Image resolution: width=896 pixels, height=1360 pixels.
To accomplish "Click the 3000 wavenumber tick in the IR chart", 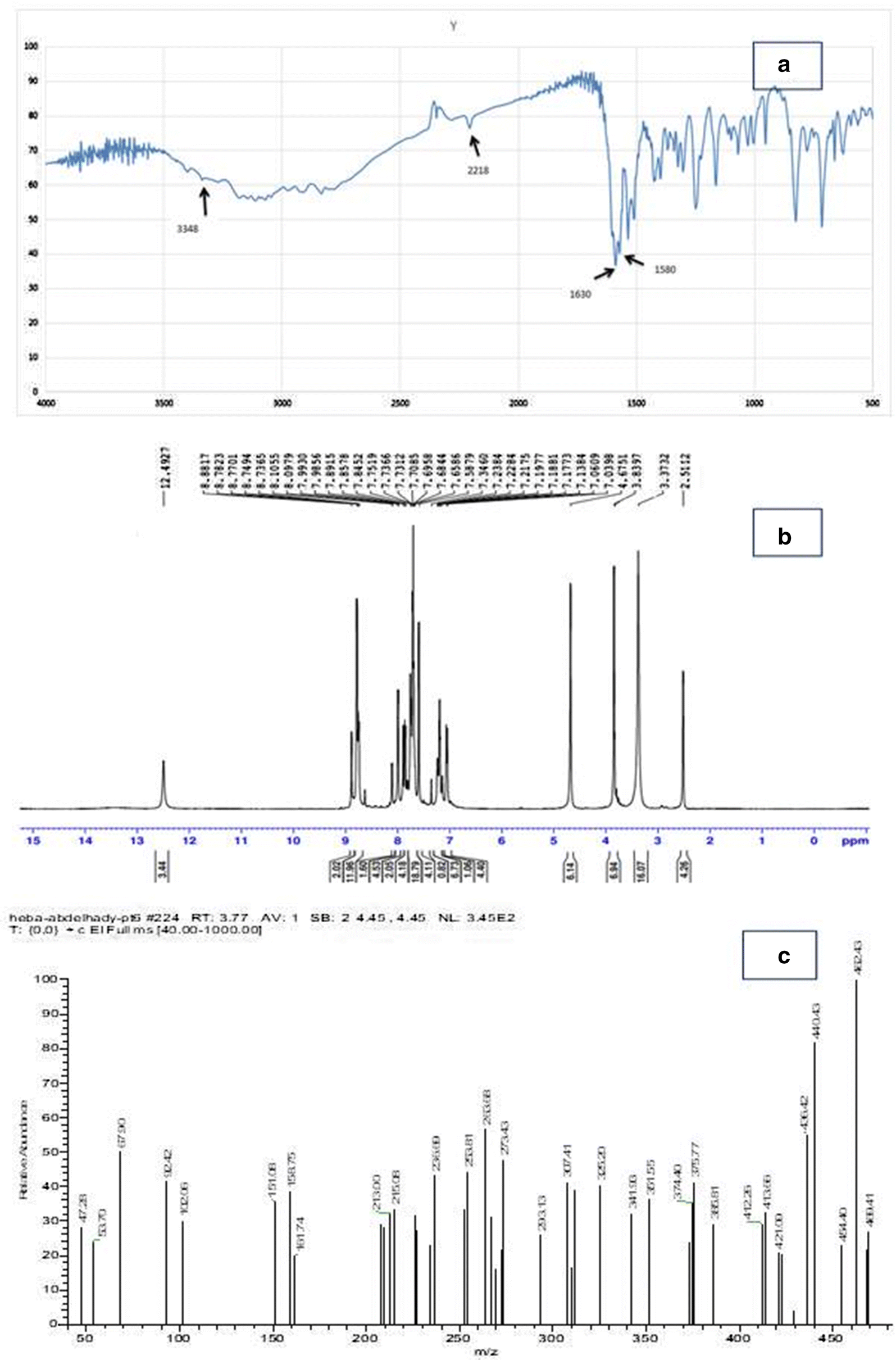I will coord(283,404).
